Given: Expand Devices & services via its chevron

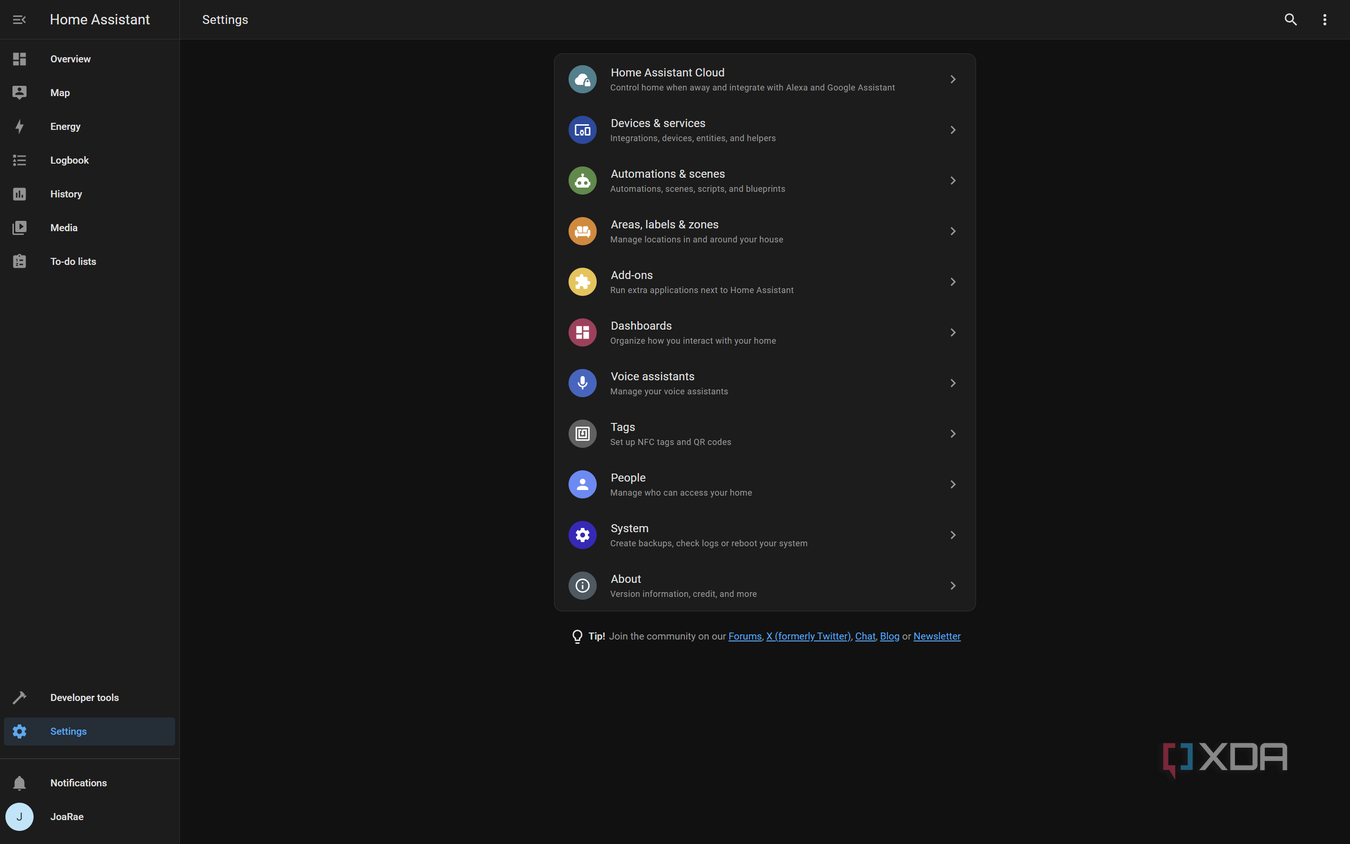Looking at the screenshot, I should [x=953, y=130].
